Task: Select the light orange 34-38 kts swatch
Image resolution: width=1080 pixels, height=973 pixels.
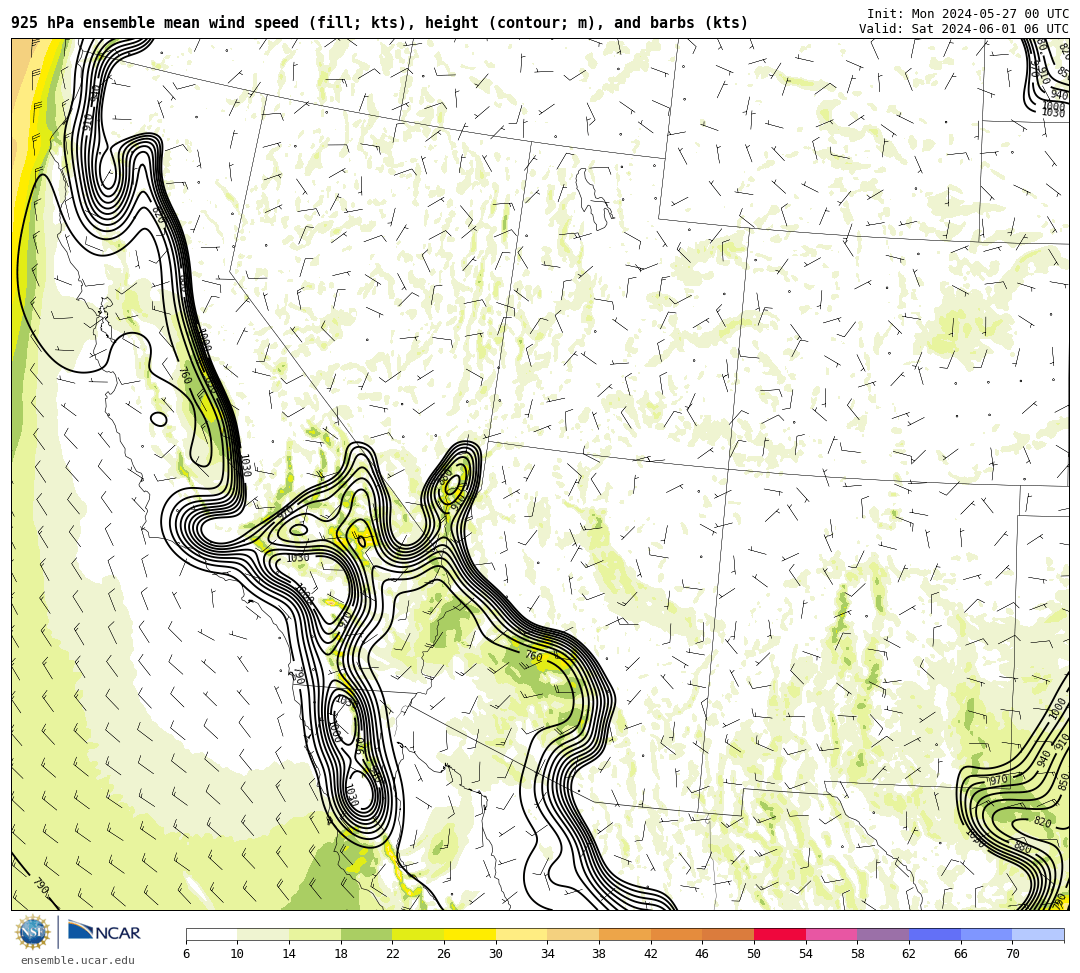Action: pos(573,935)
